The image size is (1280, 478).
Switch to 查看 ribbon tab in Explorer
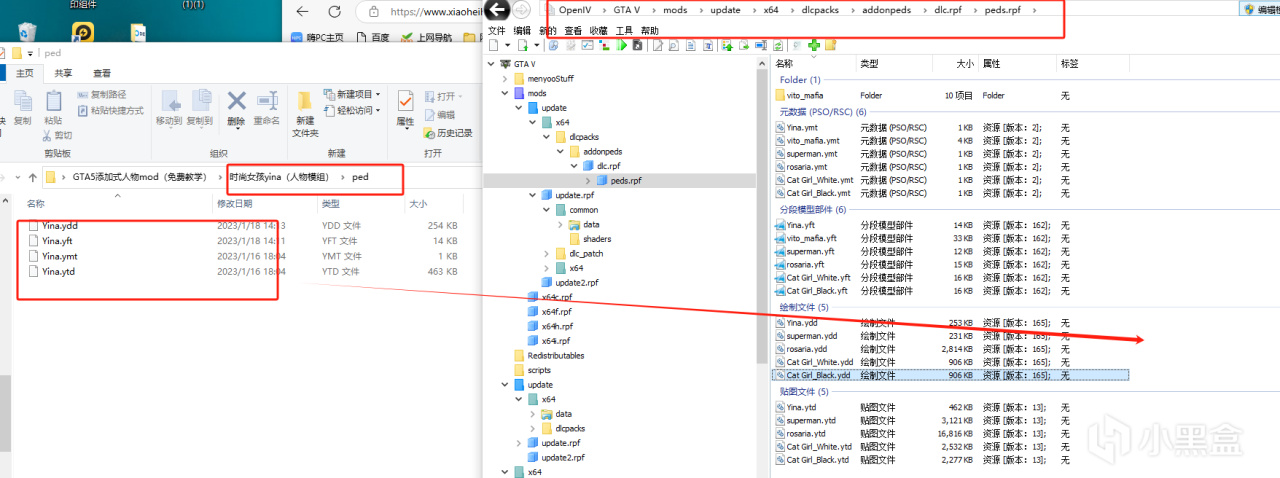click(102, 73)
